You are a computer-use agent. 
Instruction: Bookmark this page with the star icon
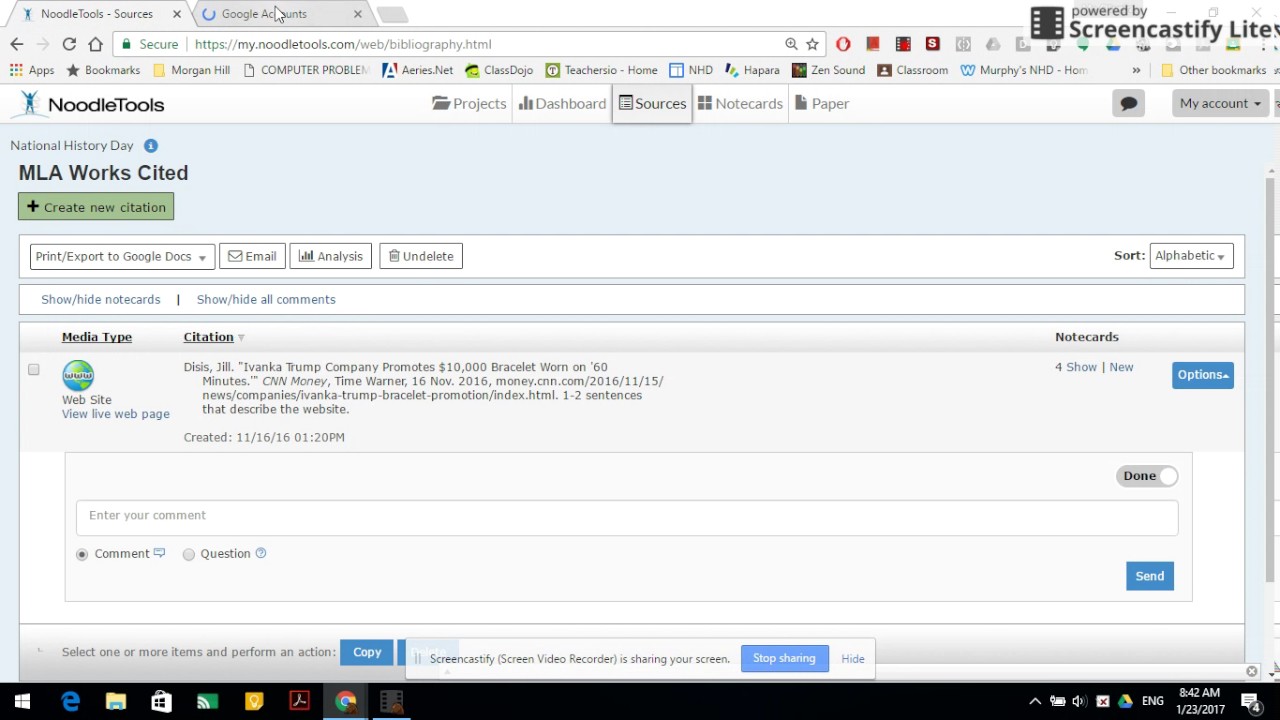812,44
